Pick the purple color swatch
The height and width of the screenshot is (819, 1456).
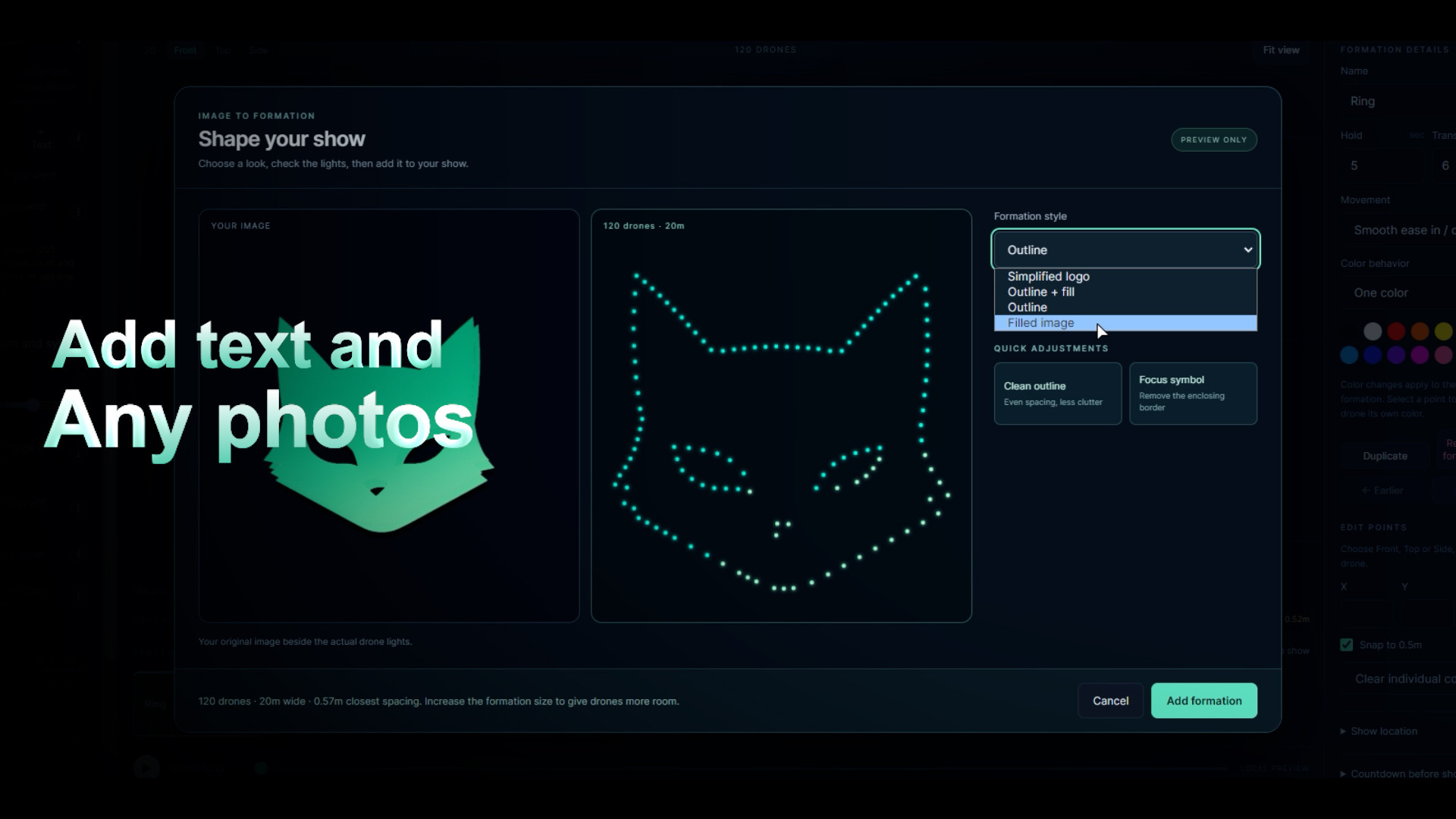pos(1396,355)
